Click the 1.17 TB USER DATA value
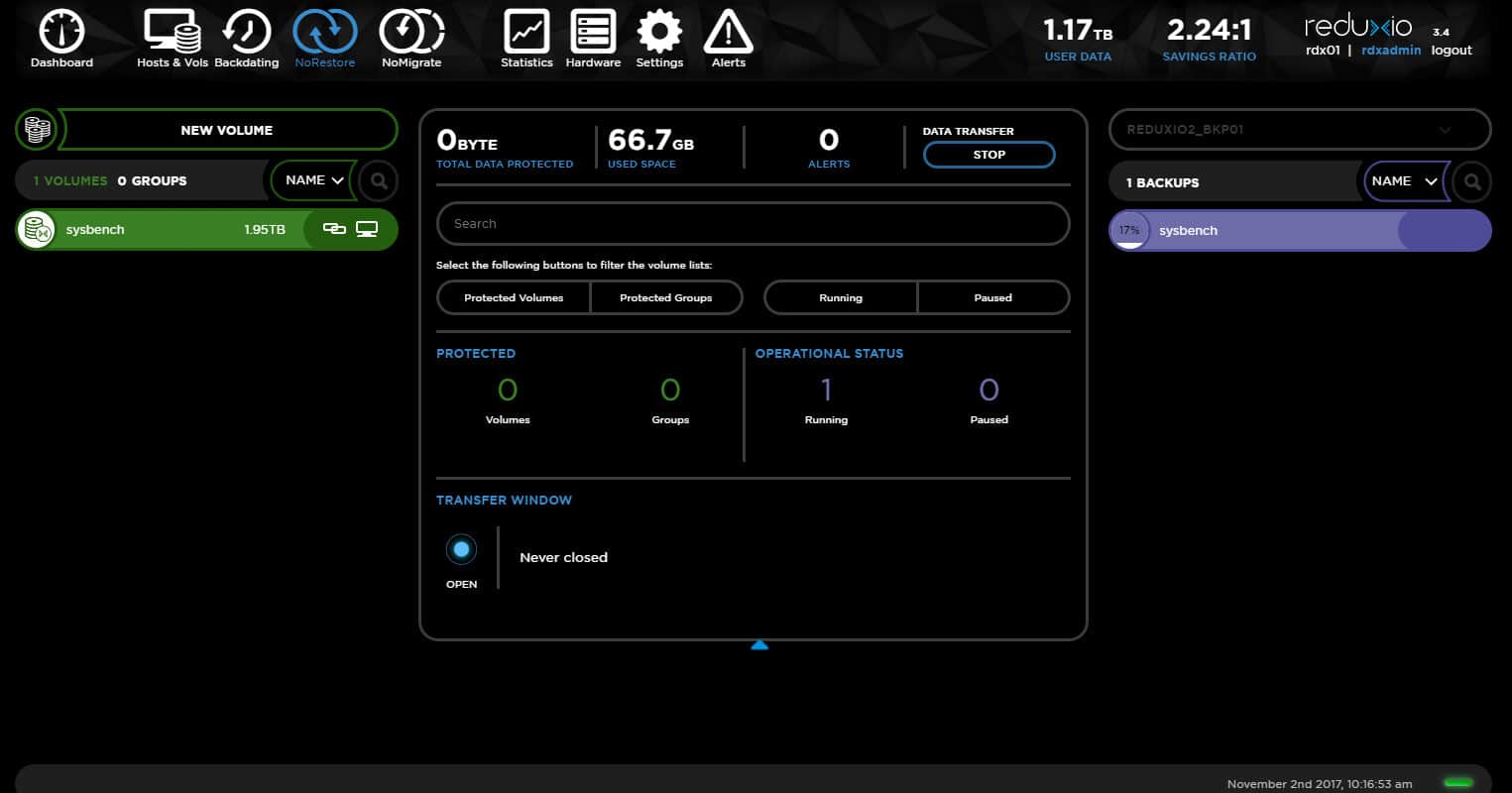Screen dimensions: 1512x793 1078,31
